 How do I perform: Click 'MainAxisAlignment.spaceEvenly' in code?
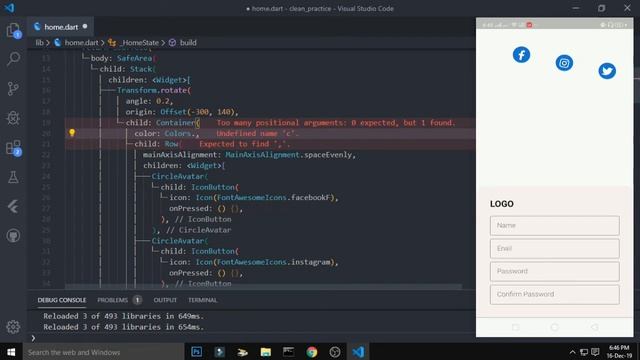pyautogui.click(x=289, y=155)
